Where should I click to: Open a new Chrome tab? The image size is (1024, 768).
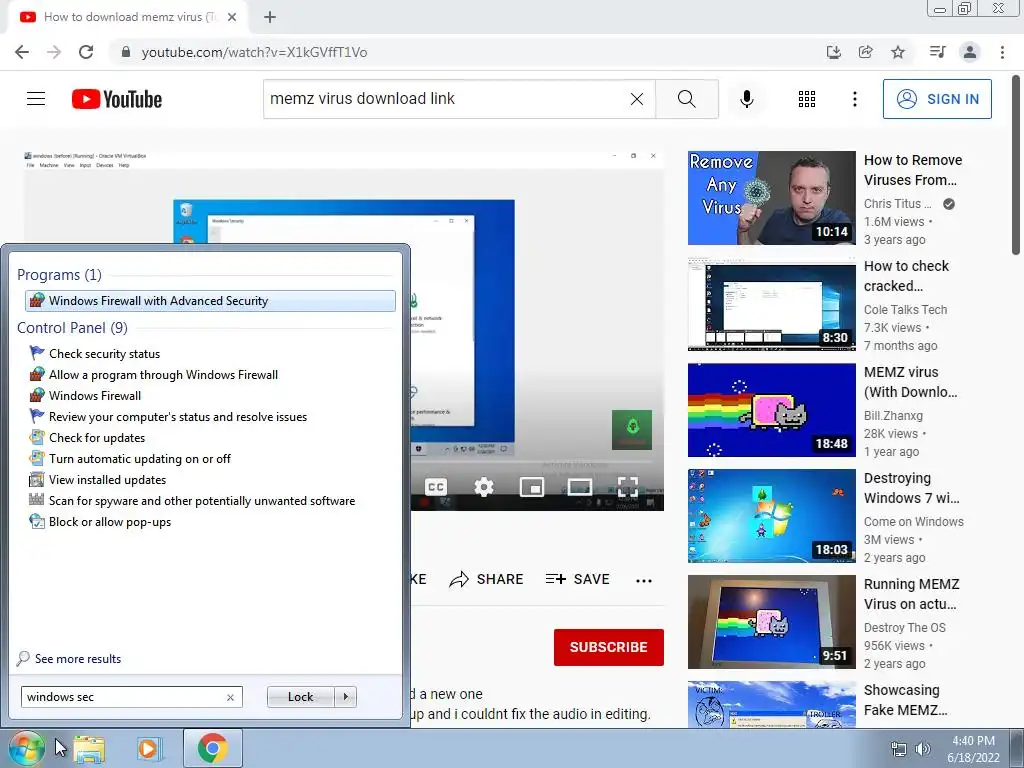tap(270, 17)
